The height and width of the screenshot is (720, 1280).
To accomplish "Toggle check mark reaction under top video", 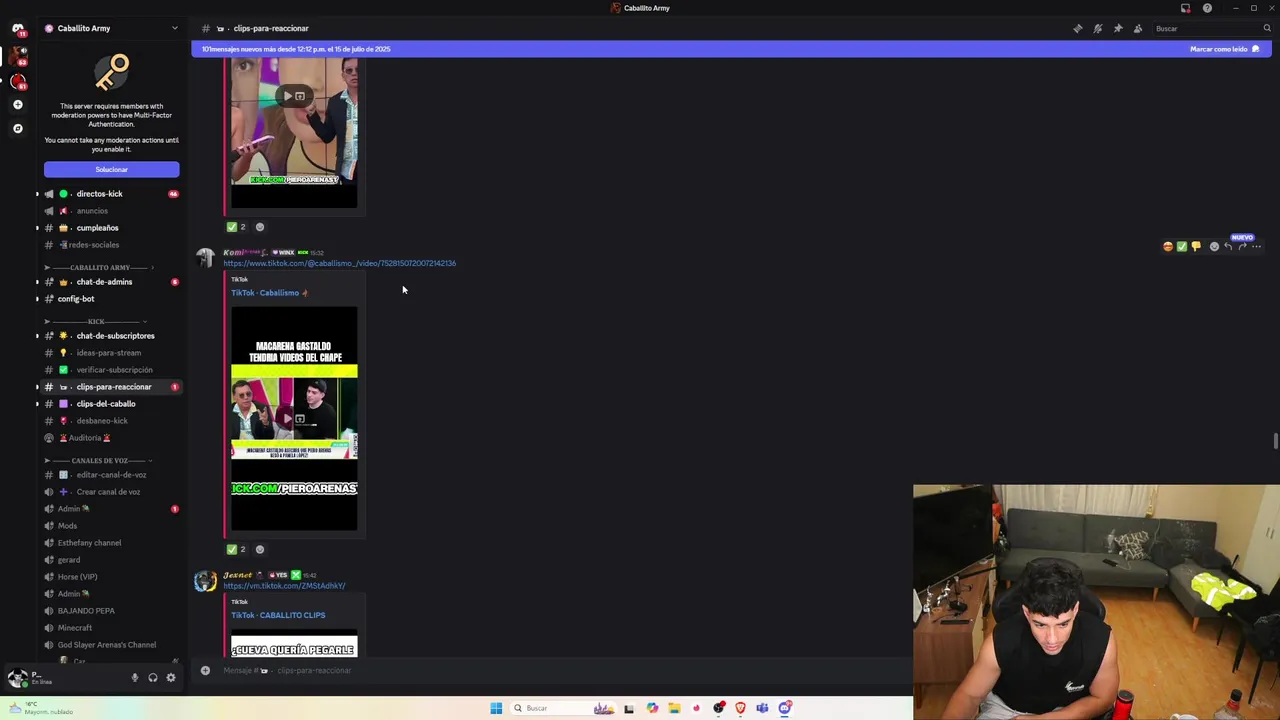I will [237, 227].
